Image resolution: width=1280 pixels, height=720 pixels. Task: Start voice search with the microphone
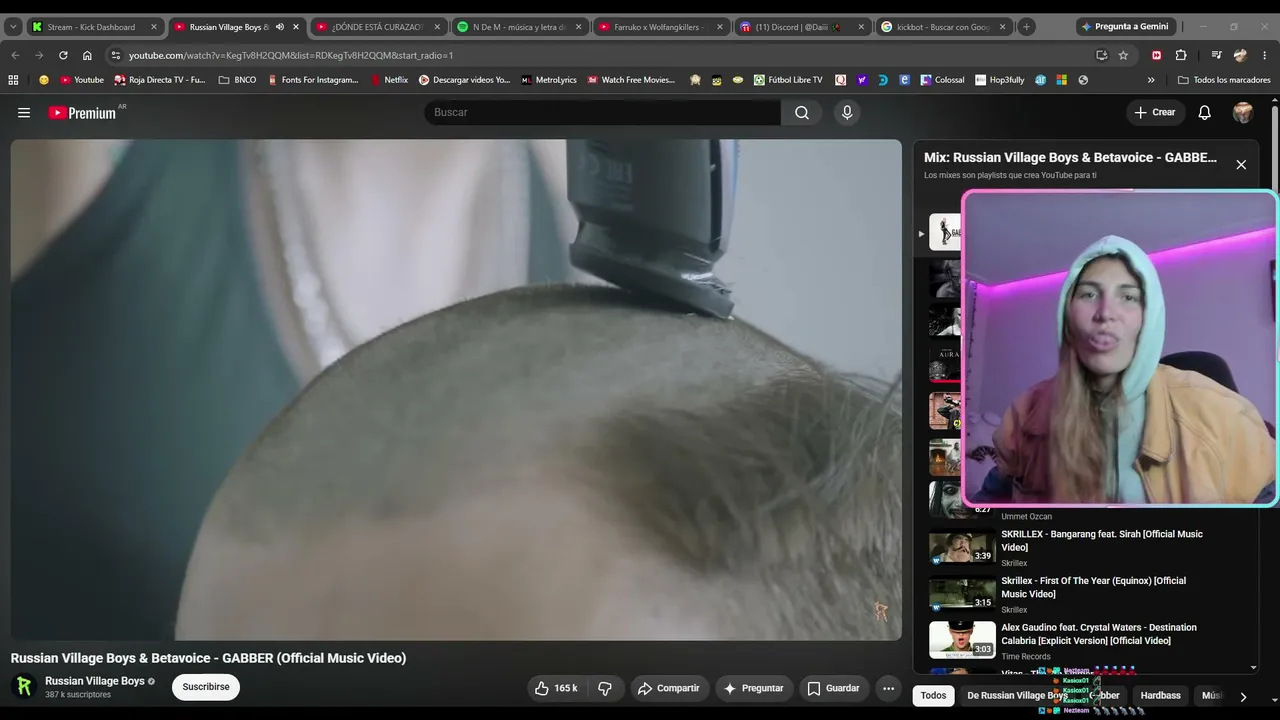[x=847, y=113]
